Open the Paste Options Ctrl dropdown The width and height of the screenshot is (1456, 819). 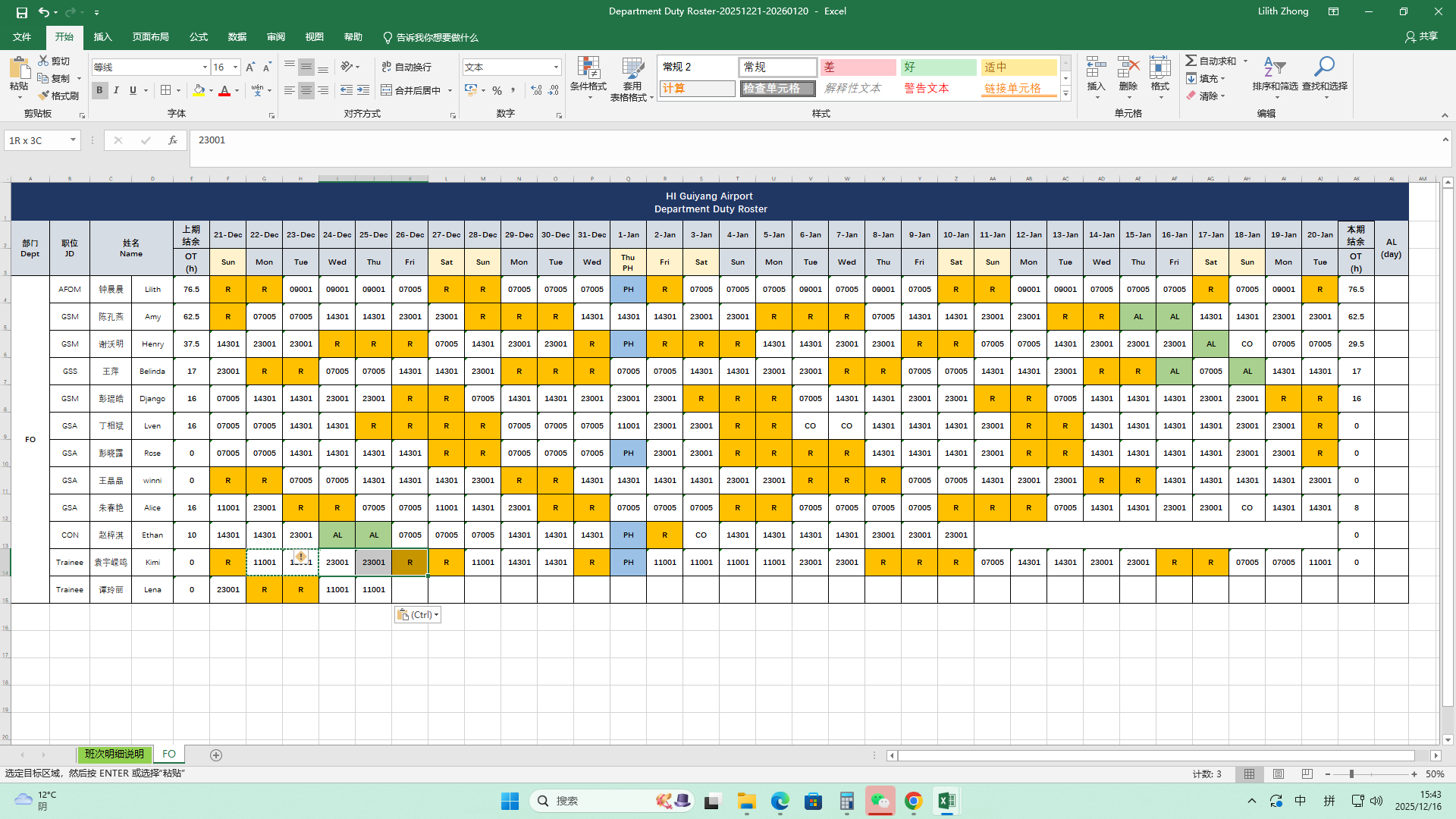pyautogui.click(x=417, y=615)
